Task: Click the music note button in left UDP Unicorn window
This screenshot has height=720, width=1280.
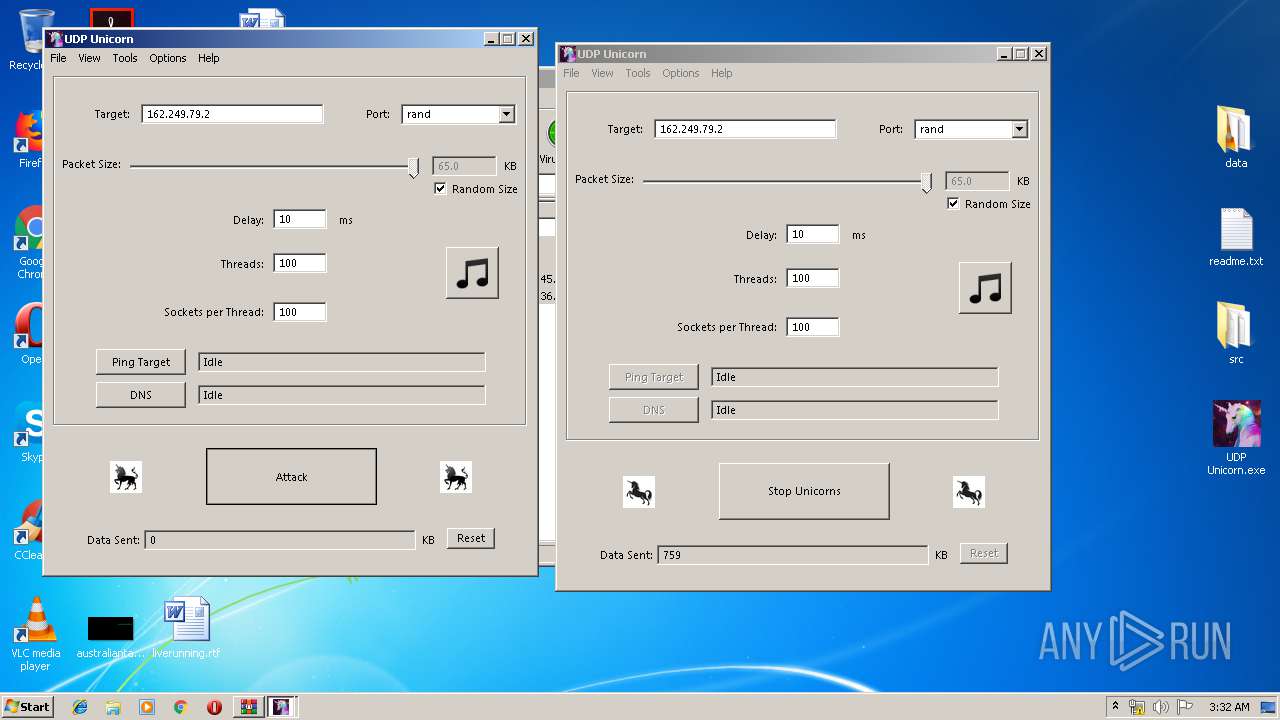Action: pos(472,273)
